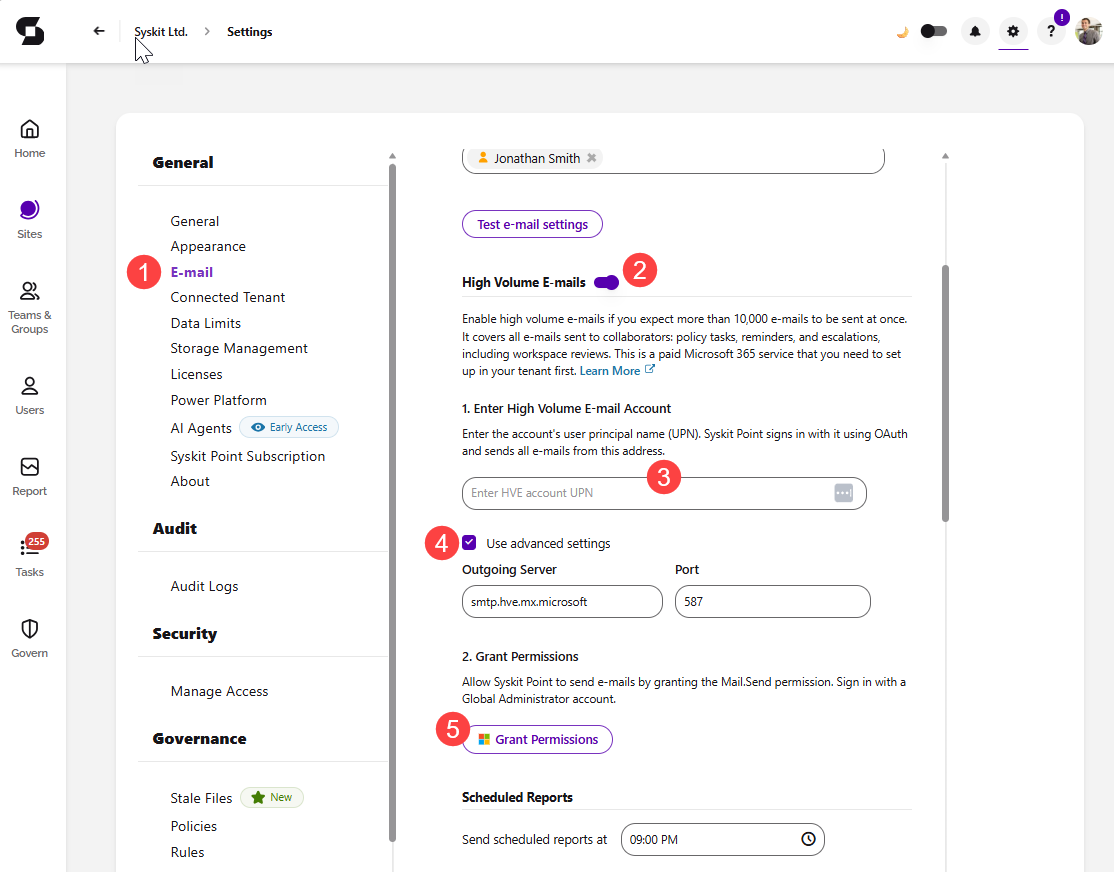The height and width of the screenshot is (872, 1114).
Task: Click the clock icon in time field
Action: click(x=809, y=839)
